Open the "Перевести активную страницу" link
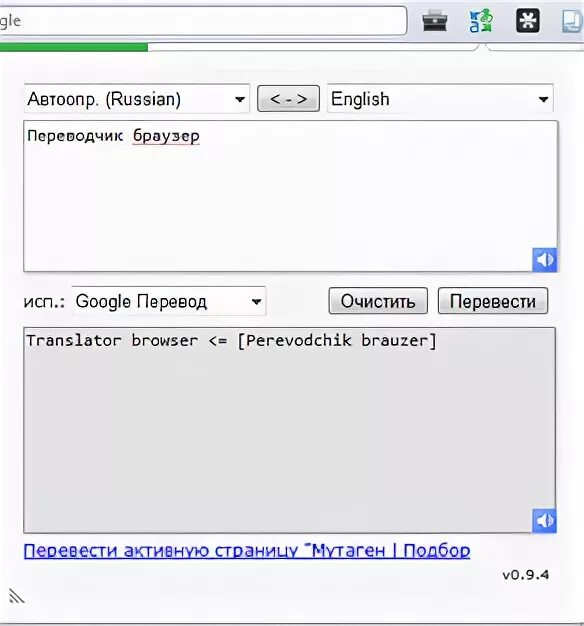The width and height of the screenshot is (584, 626). (247, 551)
